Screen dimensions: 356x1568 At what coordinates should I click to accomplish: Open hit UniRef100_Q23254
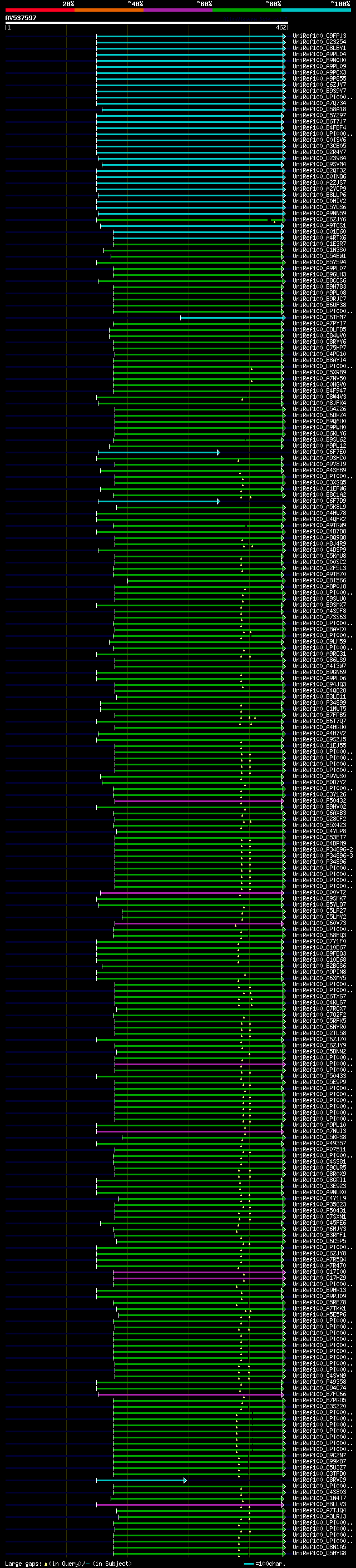pos(319,42)
